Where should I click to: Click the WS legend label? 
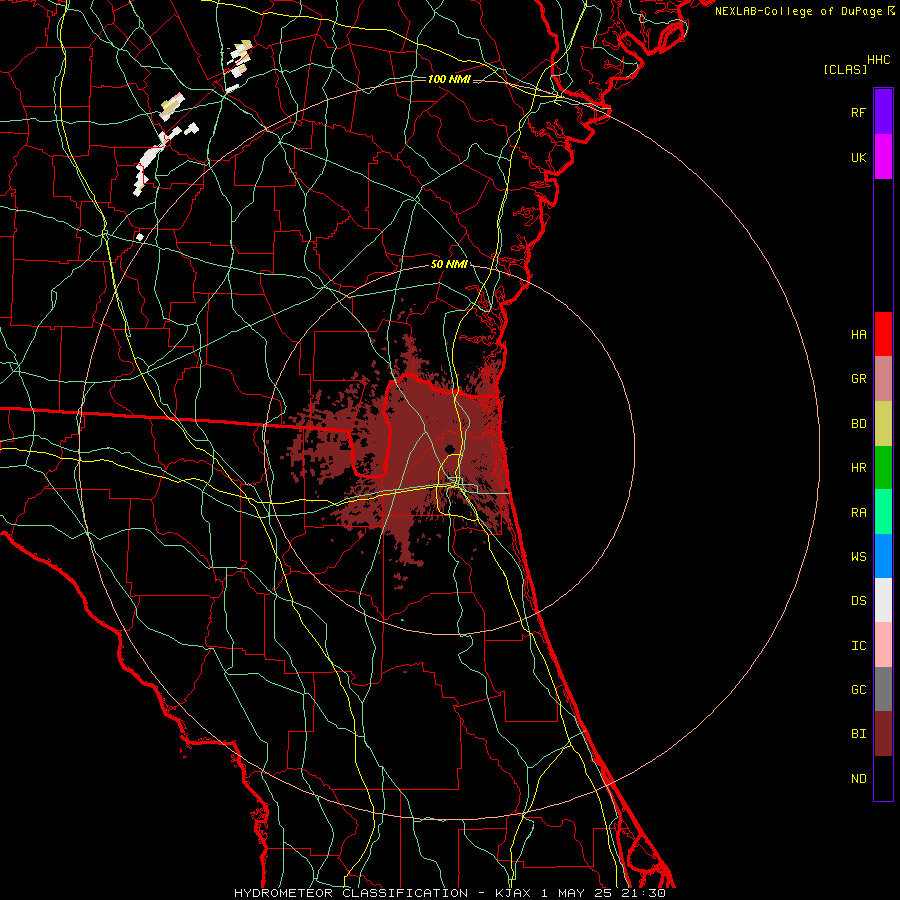pos(858,556)
